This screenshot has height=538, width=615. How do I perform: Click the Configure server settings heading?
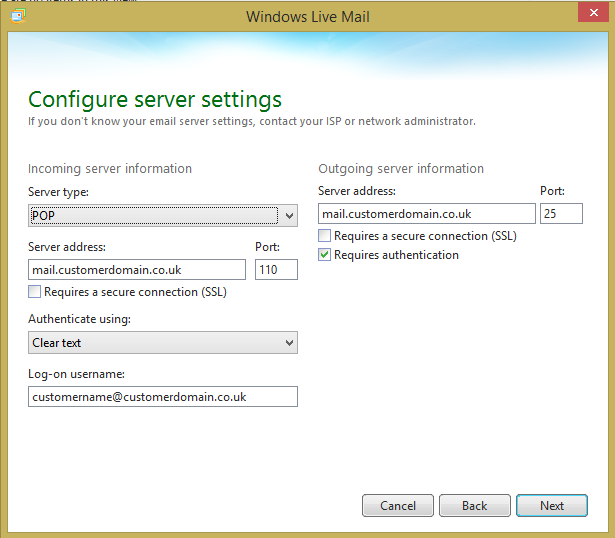(x=155, y=100)
